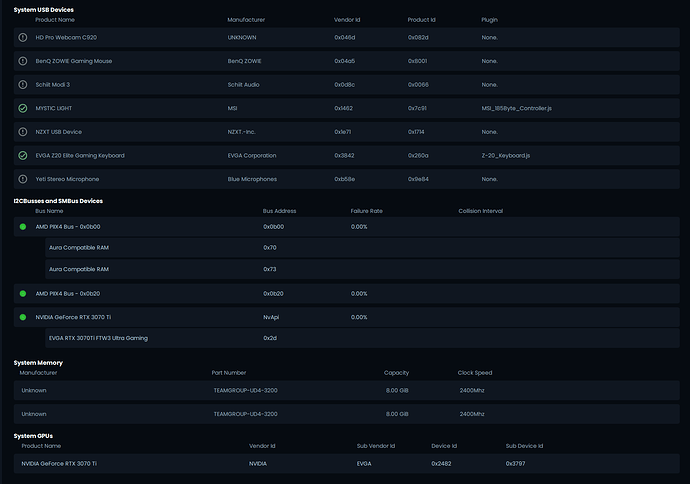Click System GPUs NVIDIA GeForce RTX 3070 Ti name
This screenshot has height=484, width=690.
(59, 464)
